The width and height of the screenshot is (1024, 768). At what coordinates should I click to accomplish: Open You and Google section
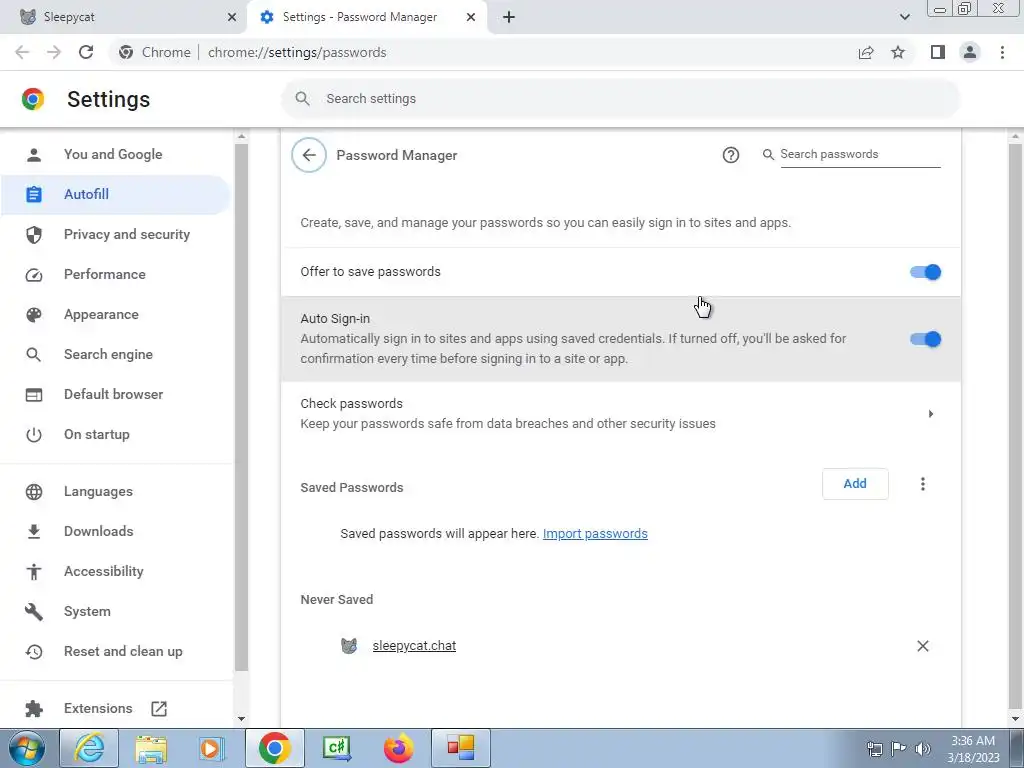tap(116, 155)
